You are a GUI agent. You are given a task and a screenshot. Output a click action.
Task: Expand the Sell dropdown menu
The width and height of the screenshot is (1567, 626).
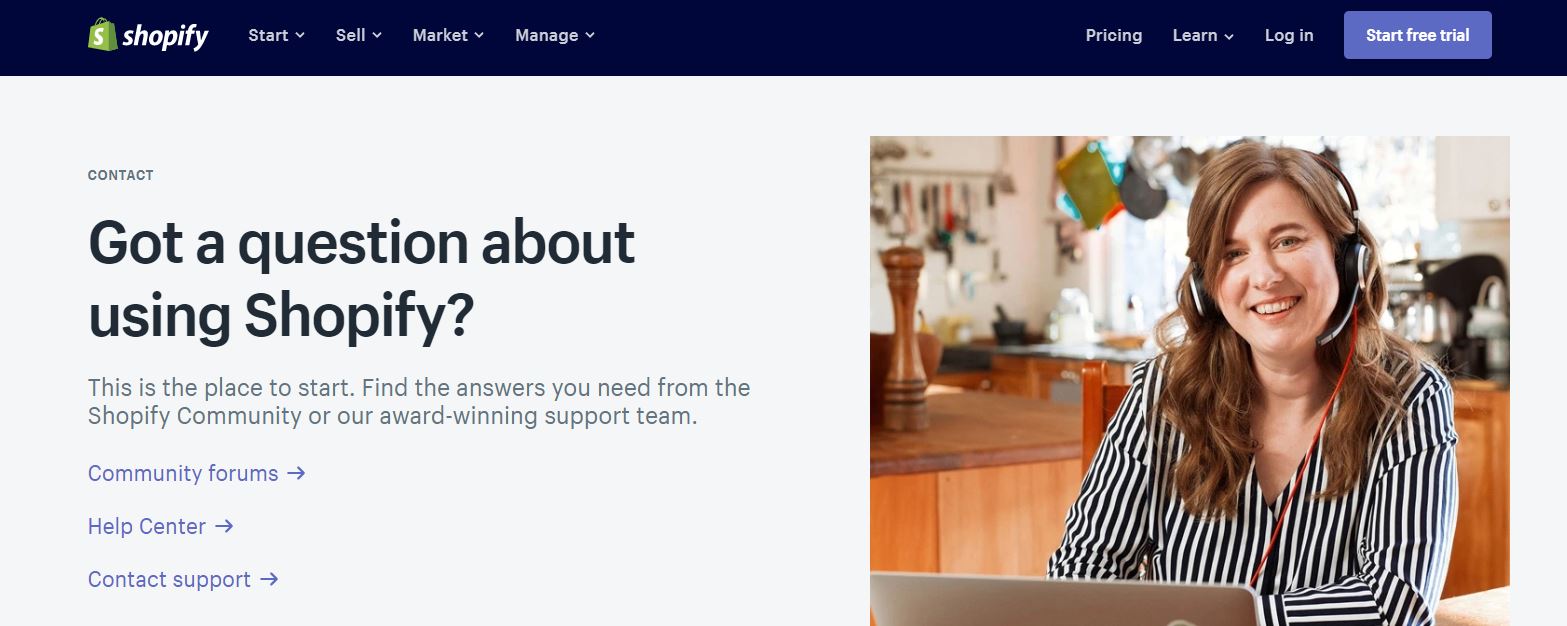pyautogui.click(x=359, y=35)
